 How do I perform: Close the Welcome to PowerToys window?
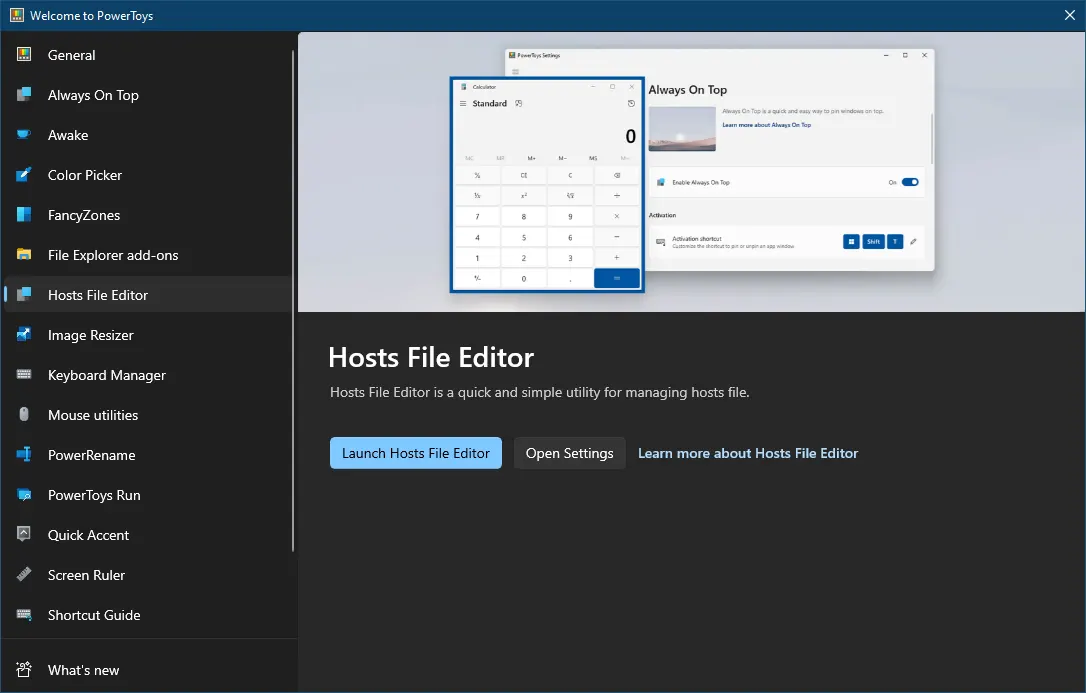(1069, 15)
